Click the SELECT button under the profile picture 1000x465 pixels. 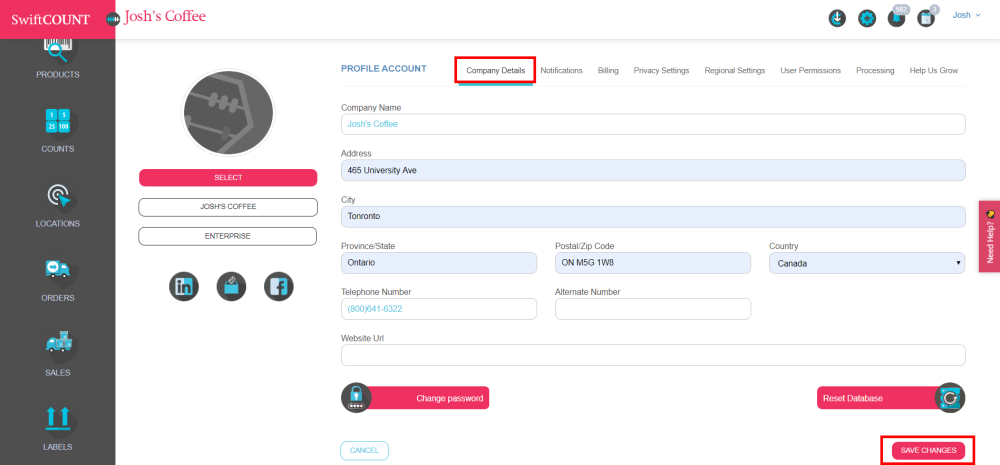[x=228, y=177]
